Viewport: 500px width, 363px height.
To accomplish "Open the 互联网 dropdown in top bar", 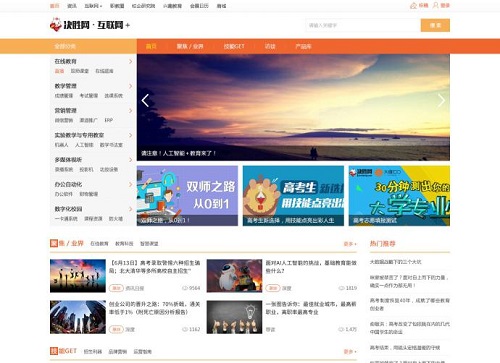I will [93, 6].
